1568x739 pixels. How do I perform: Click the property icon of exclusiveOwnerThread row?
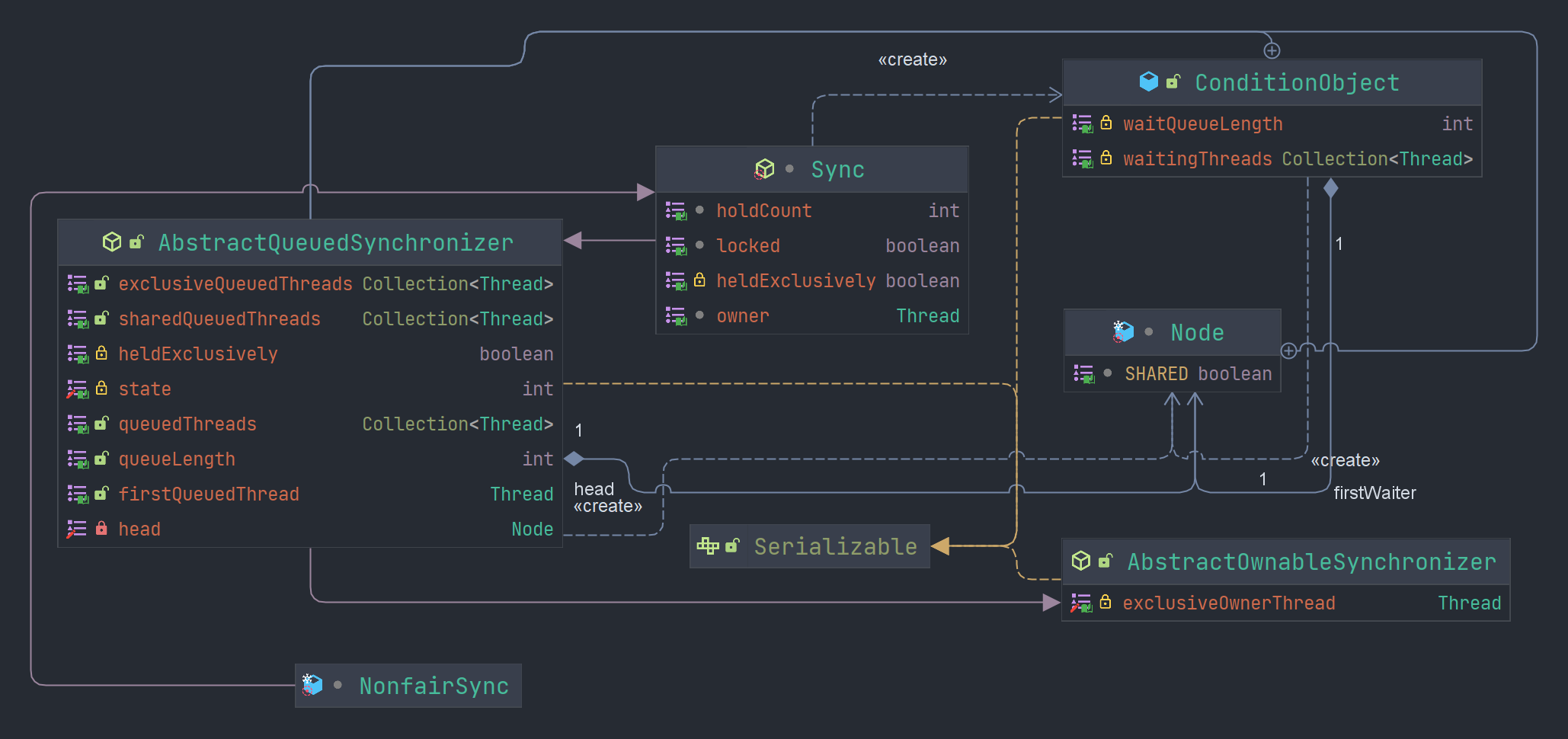[x=1081, y=603]
